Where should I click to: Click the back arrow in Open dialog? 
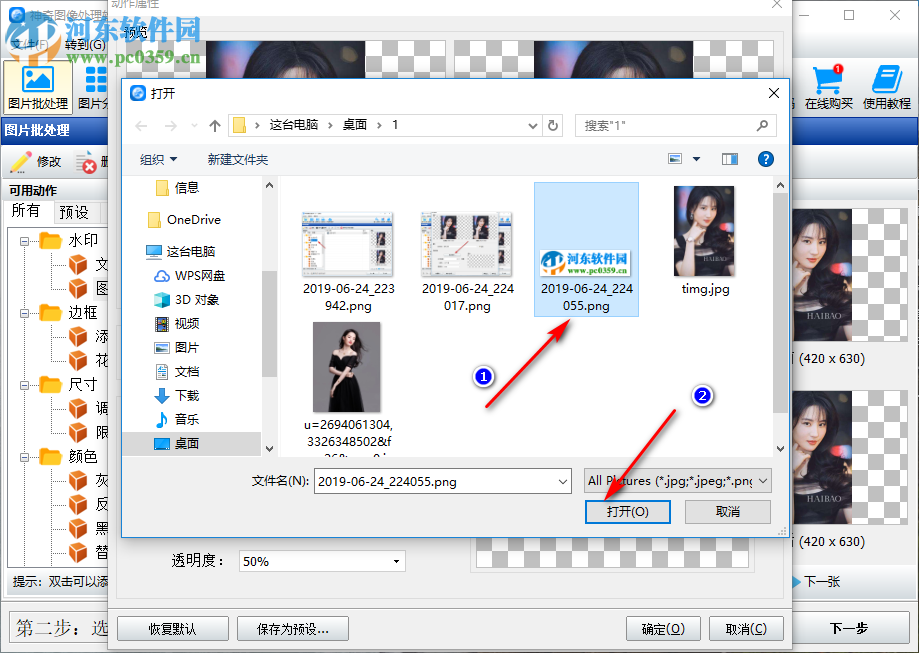pos(141,125)
